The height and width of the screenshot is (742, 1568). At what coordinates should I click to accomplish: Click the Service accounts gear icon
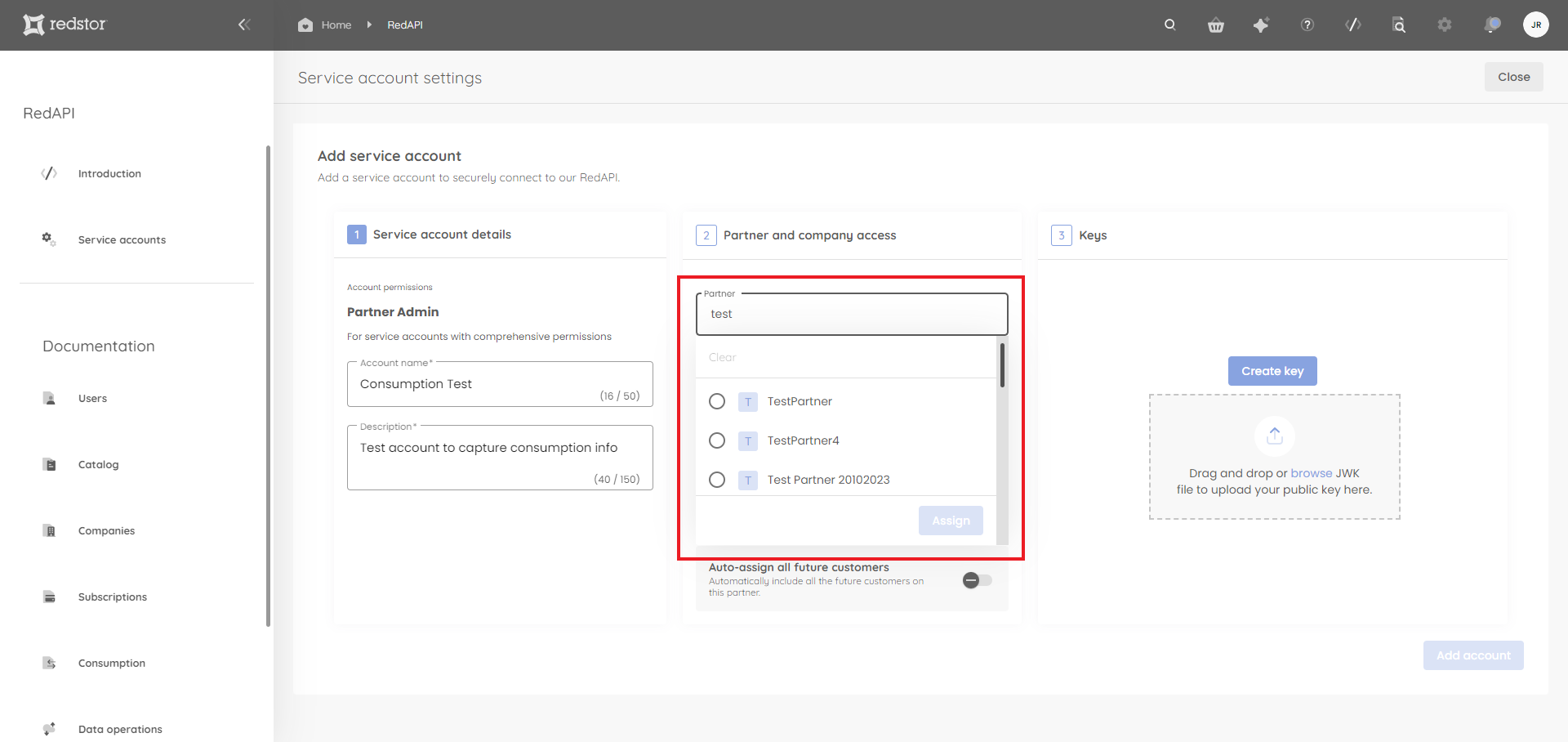(49, 239)
